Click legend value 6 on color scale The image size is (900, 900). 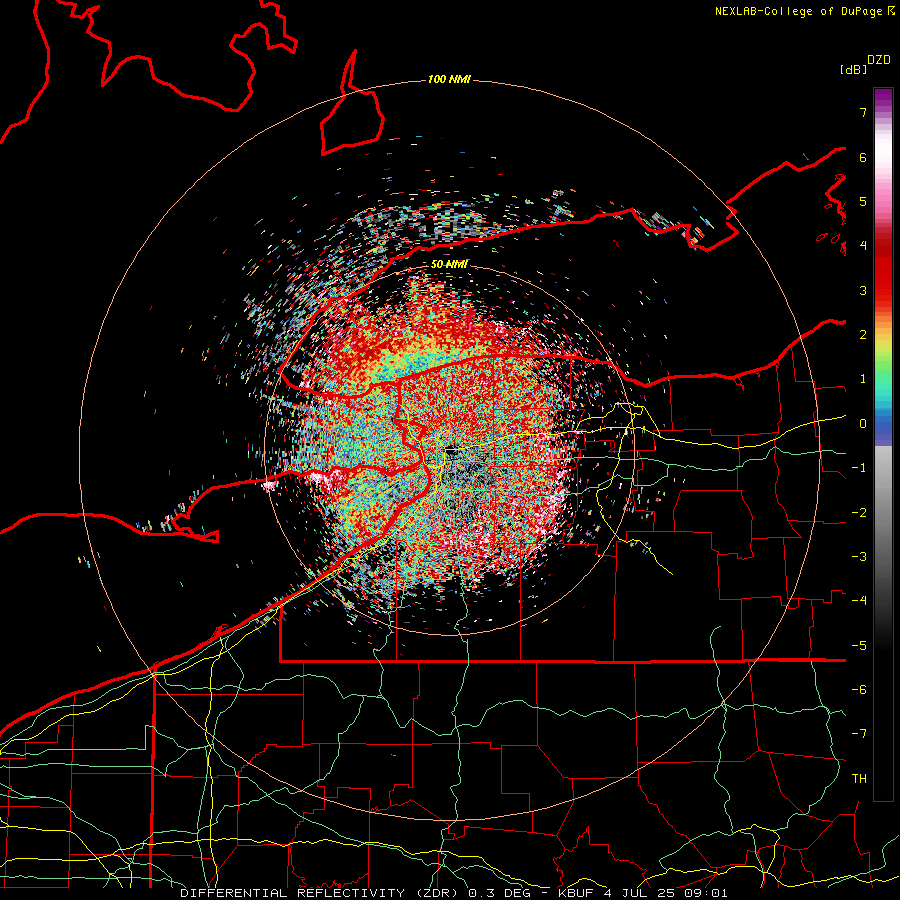[x=863, y=157]
